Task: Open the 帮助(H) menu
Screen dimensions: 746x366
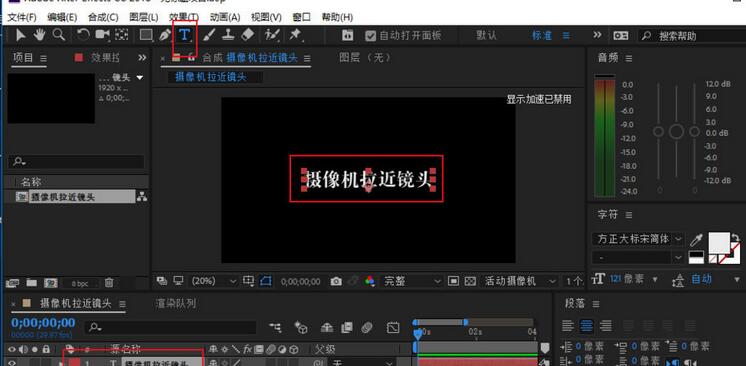Action: click(337, 17)
